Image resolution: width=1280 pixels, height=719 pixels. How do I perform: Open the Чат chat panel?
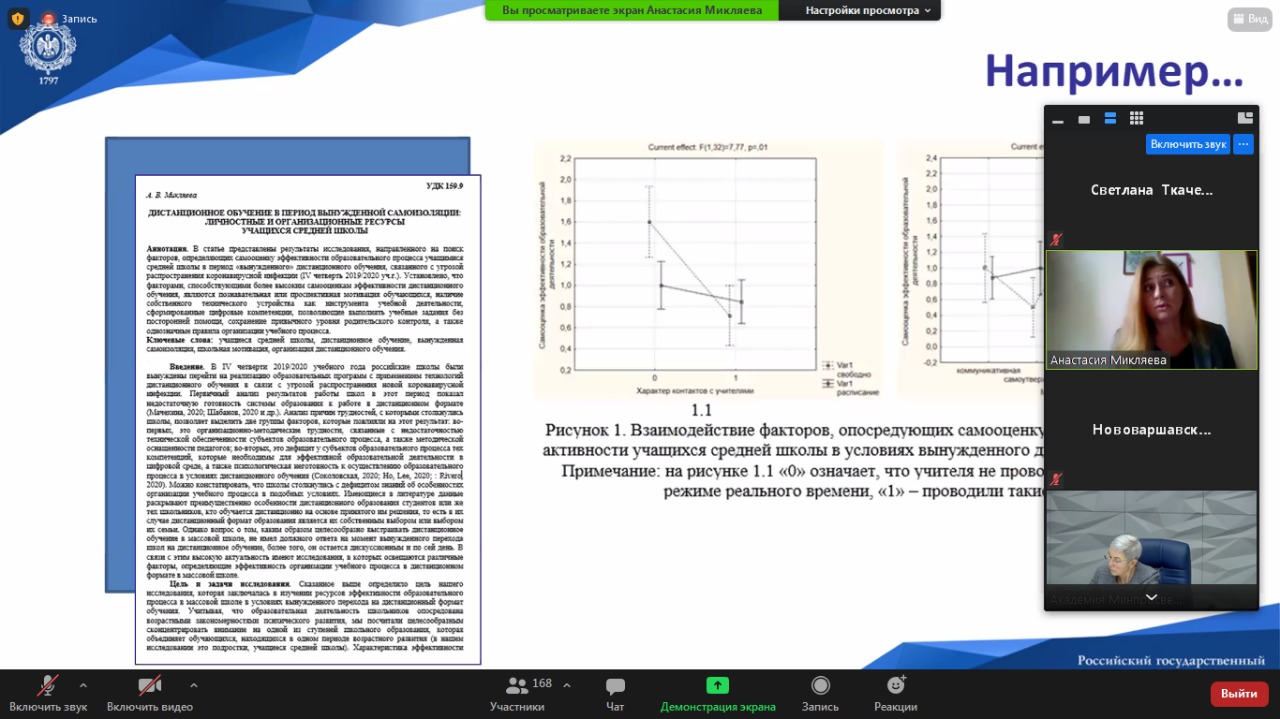click(x=616, y=693)
